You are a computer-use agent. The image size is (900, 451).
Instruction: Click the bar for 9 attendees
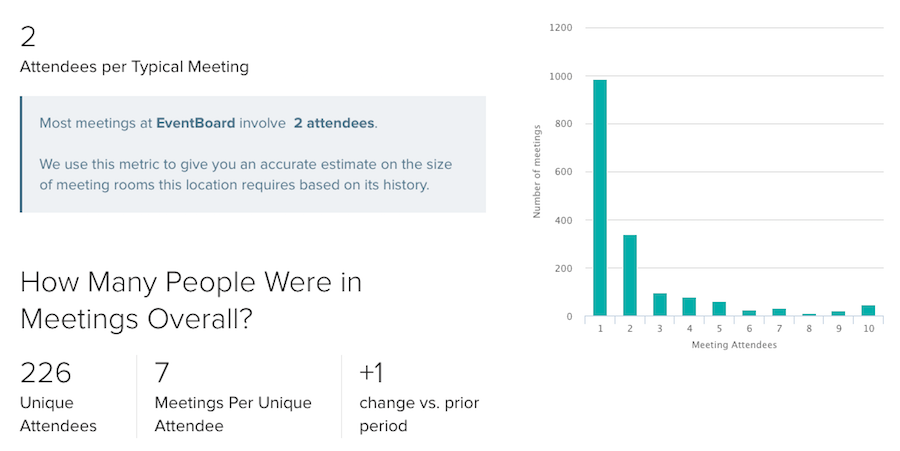839,313
